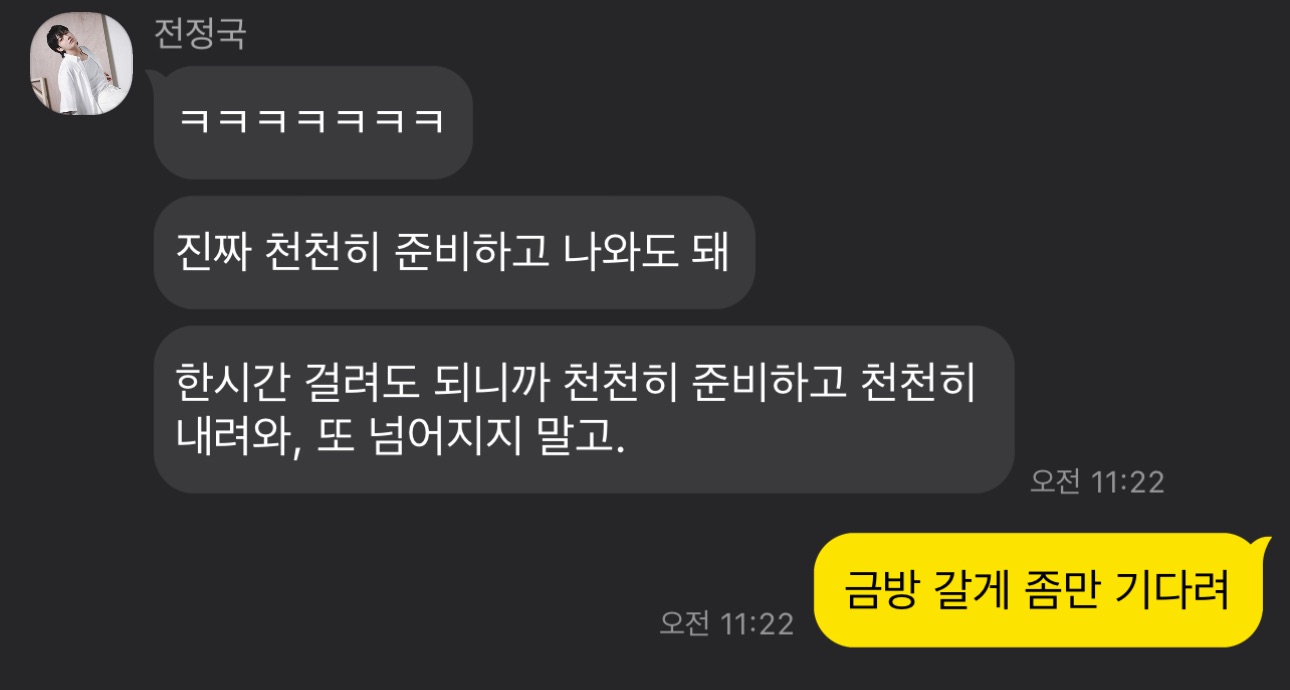This screenshot has width=1290, height=690.
Task: Click the tail of the first gray bubble
Action: [x=153, y=77]
